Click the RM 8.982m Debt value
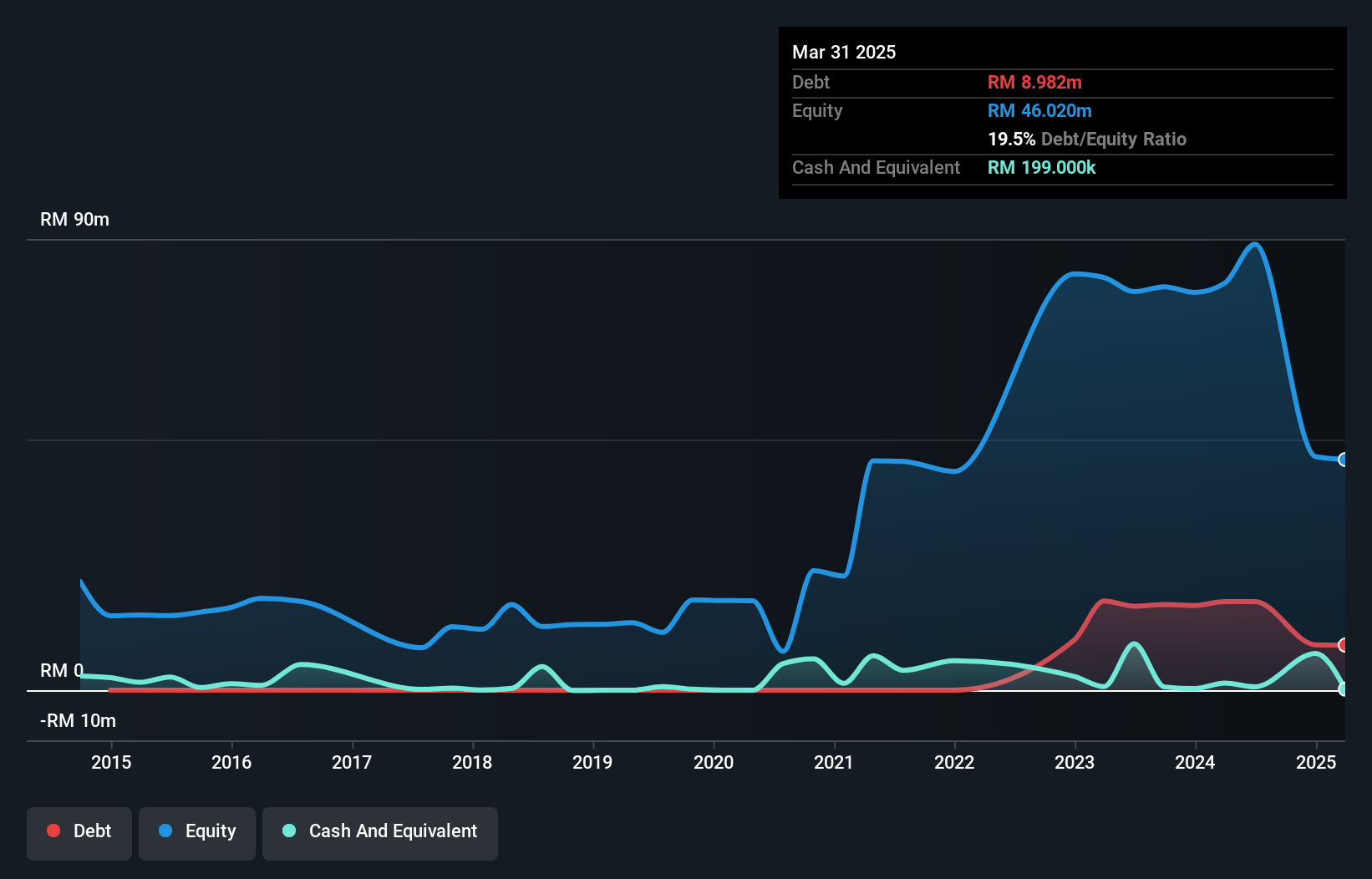 (x=1034, y=82)
